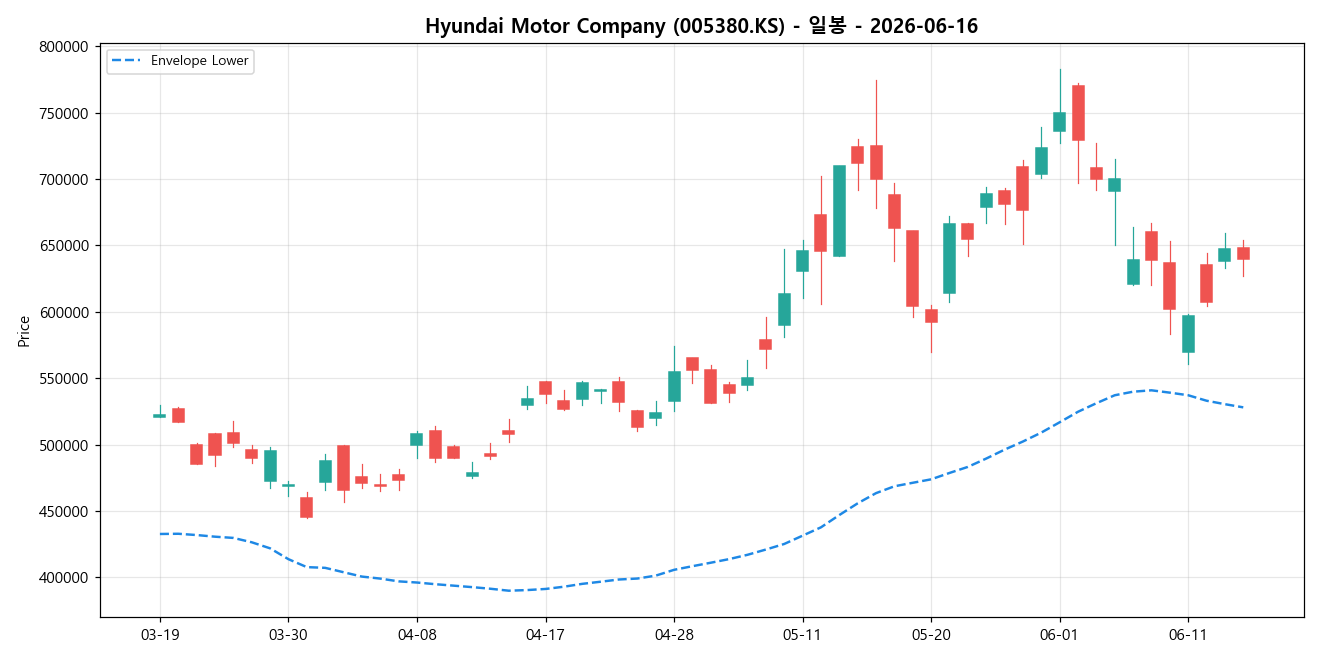Click the 700000 y-axis tick label

63,180
